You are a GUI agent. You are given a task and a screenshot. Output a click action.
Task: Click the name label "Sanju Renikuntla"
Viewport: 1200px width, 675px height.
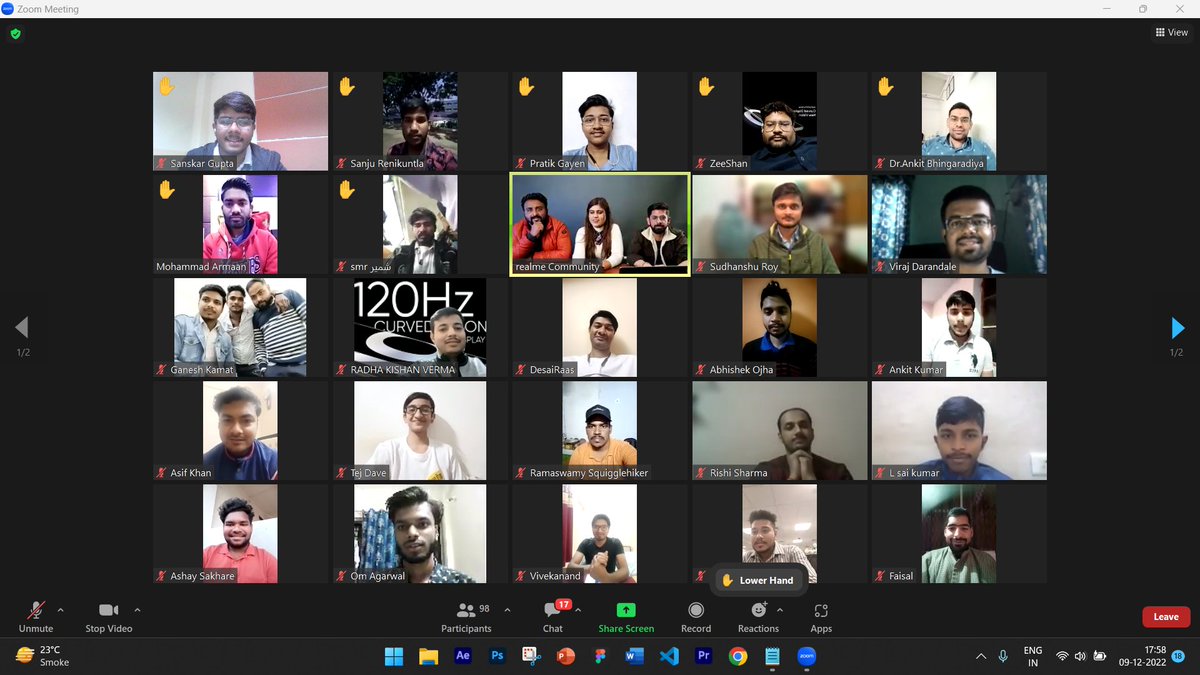click(386, 163)
